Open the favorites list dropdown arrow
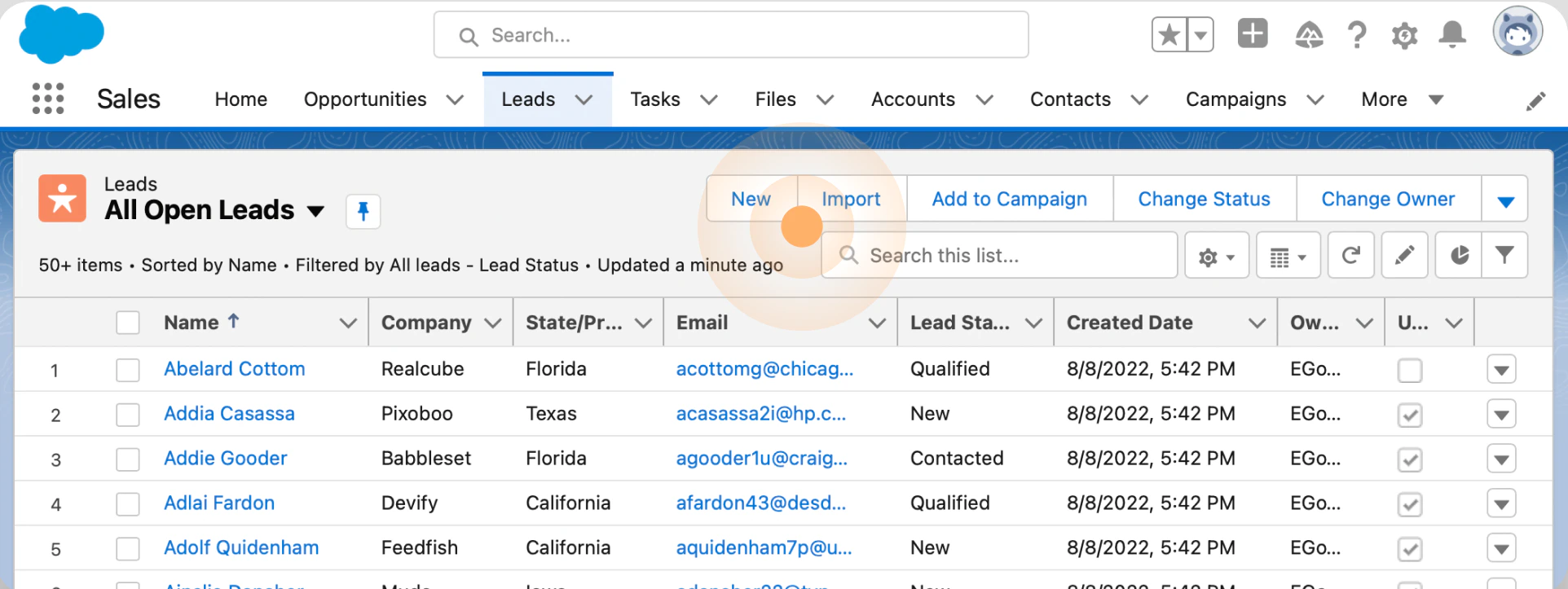Screen dimensions: 1568x589 point(1200,35)
